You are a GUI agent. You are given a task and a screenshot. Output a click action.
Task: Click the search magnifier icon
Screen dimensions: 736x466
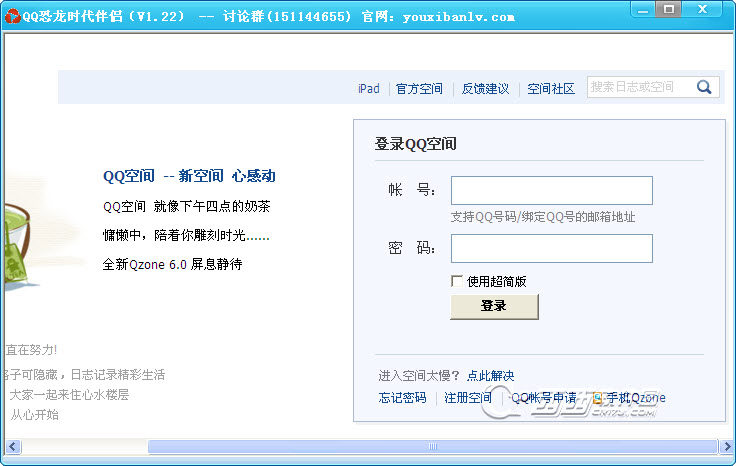[x=704, y=87]
